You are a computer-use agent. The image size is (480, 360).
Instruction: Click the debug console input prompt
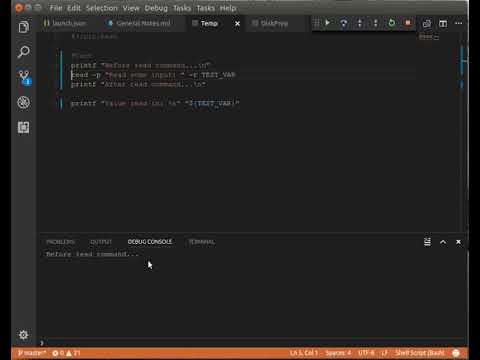tap(253, 342)
